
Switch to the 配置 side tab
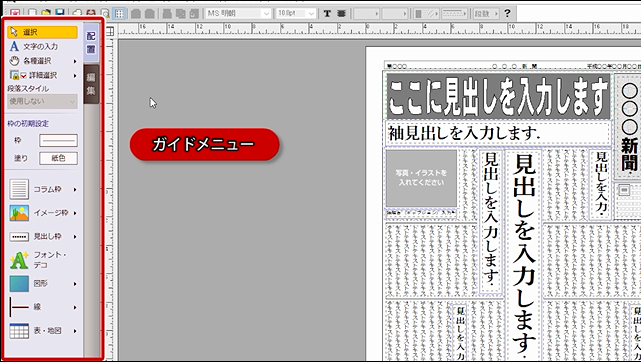pos(91,42)
